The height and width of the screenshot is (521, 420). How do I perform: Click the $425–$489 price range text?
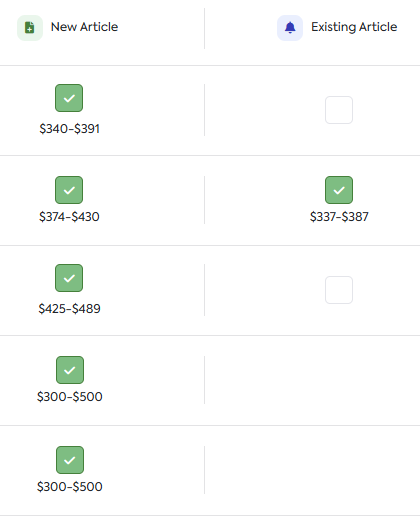point(69,309)
